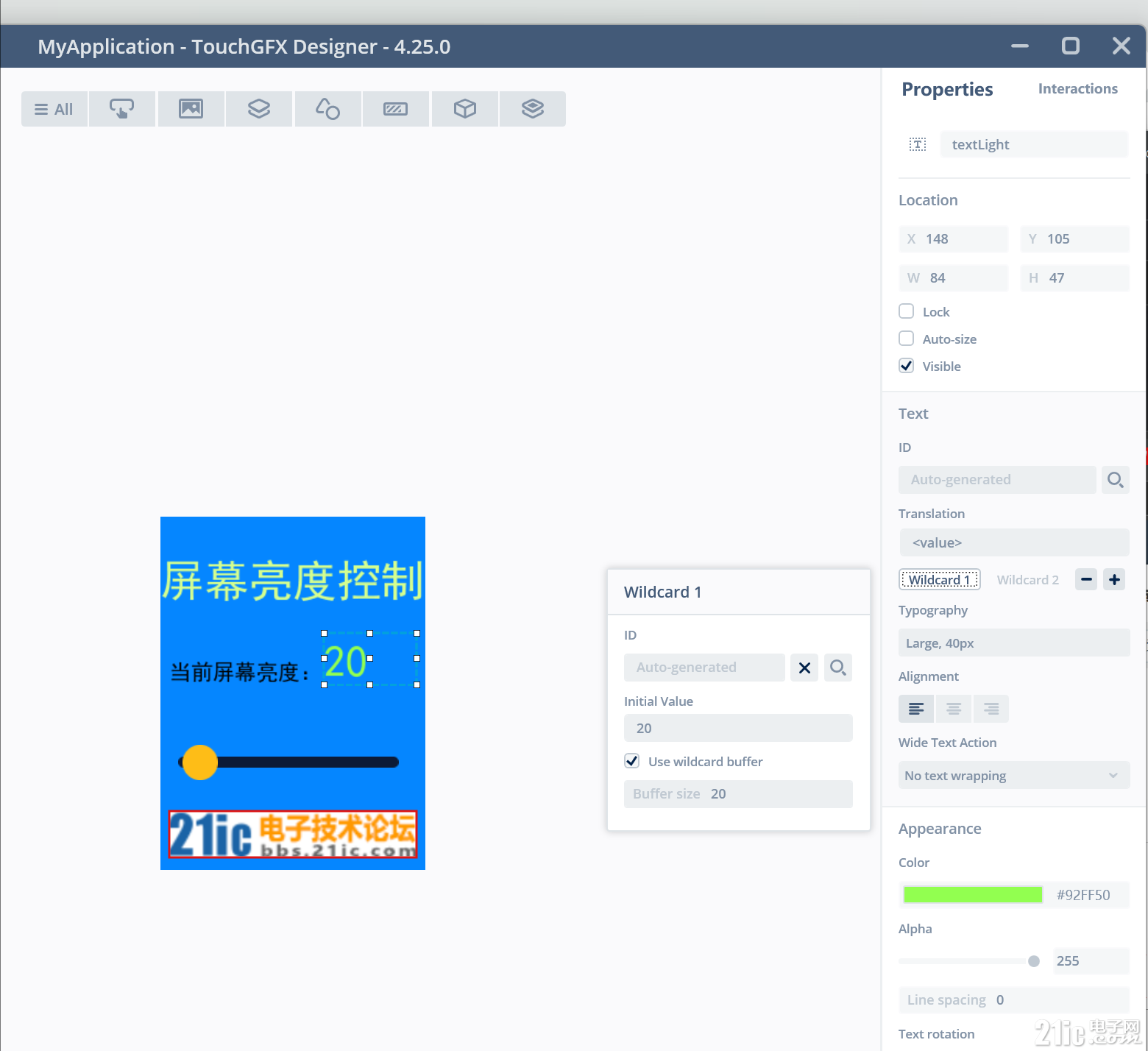Image resolution: width=1148 pixels, height=1051 pixels.
Task: Click the Alpha slider handle
Action: (1034, 961)
